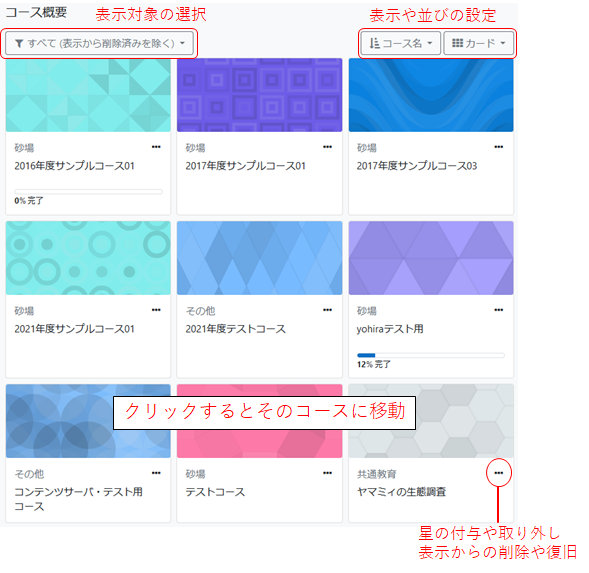Open three-dot menu of ヤマミィの生態調査

tap(499, 473)
